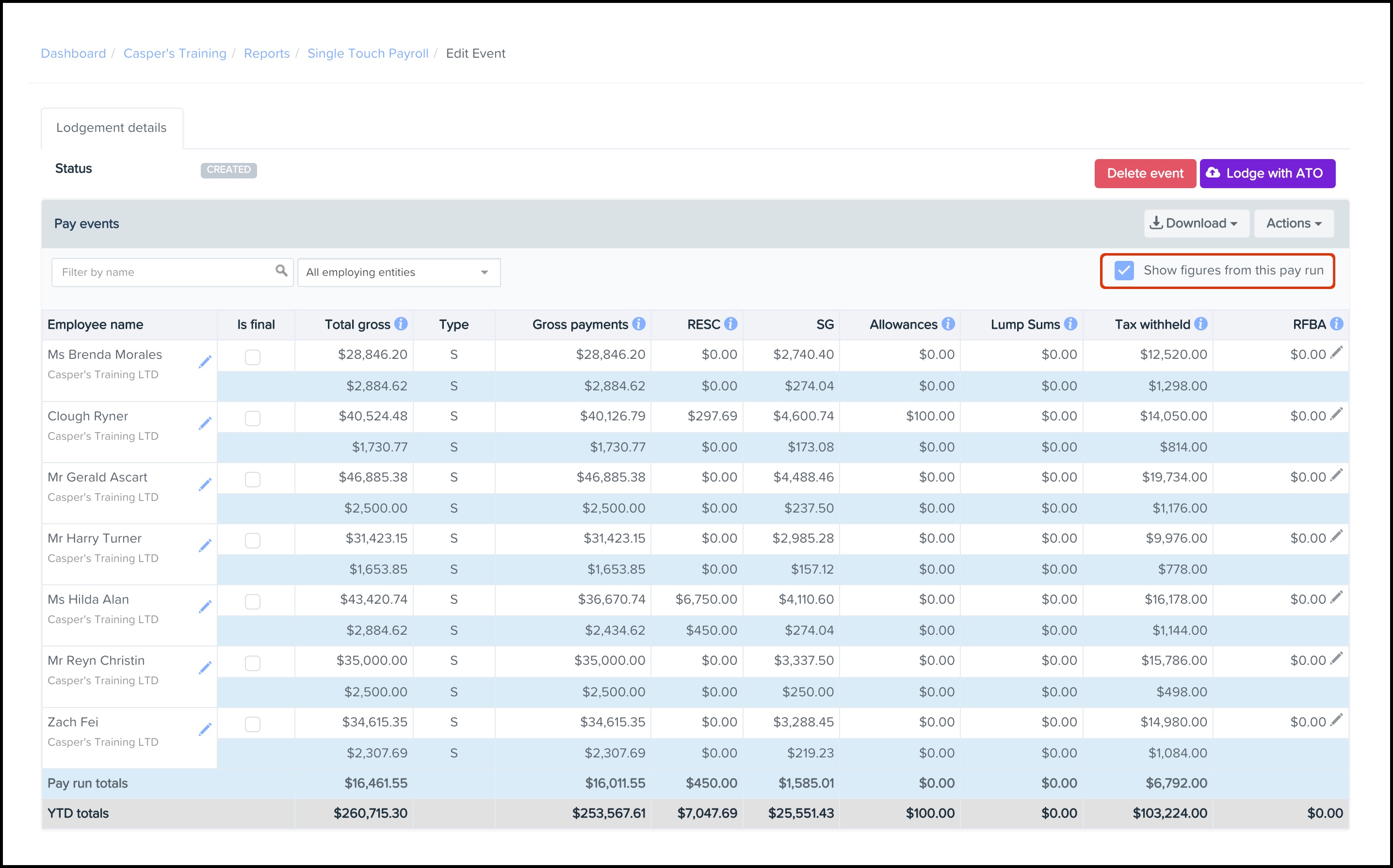The width and height of the screenshot is (1393, 868).
Task: Click Tax withheld info icon
Action: tap(1200, 324)
